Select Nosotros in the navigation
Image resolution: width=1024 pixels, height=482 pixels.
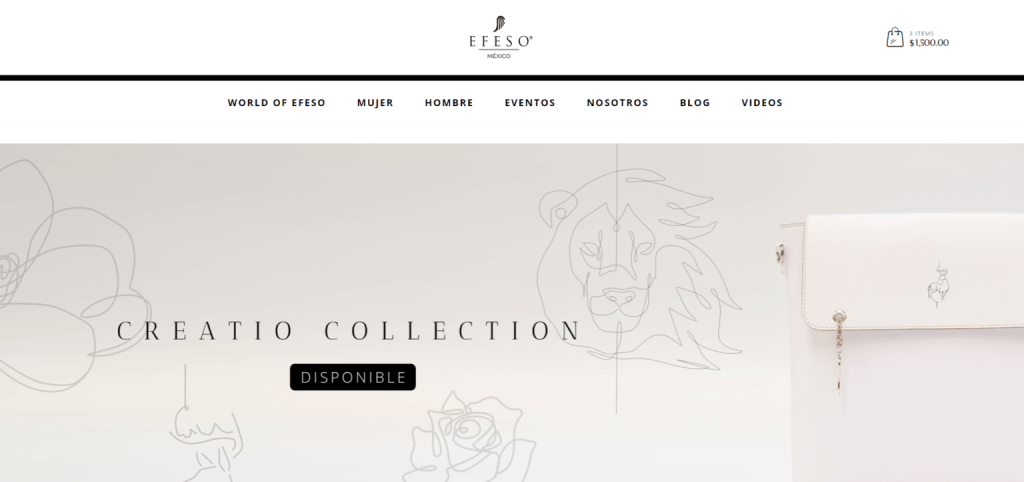[x=617, y=103]
